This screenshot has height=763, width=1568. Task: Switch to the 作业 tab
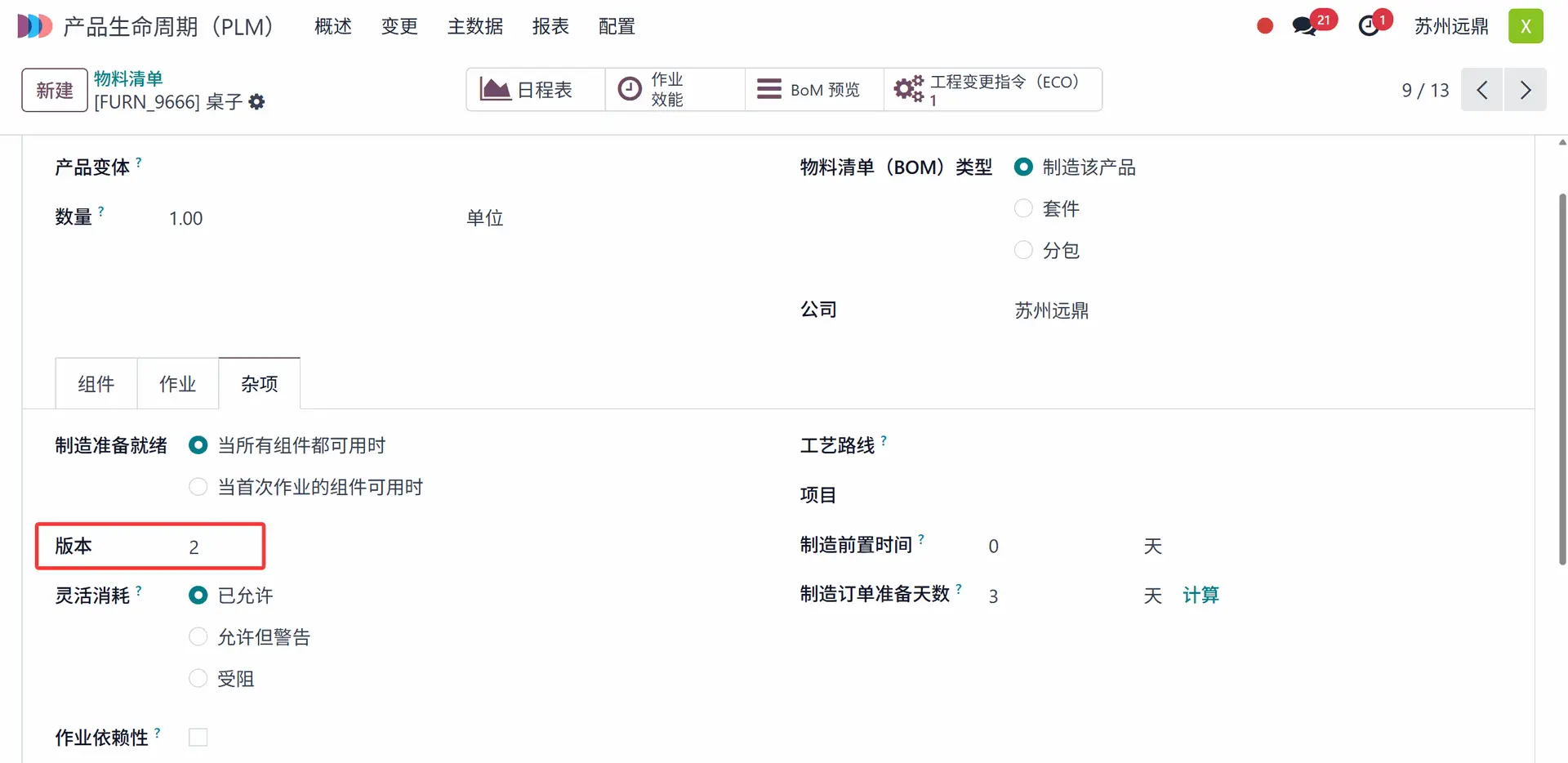tap(177, 384)
